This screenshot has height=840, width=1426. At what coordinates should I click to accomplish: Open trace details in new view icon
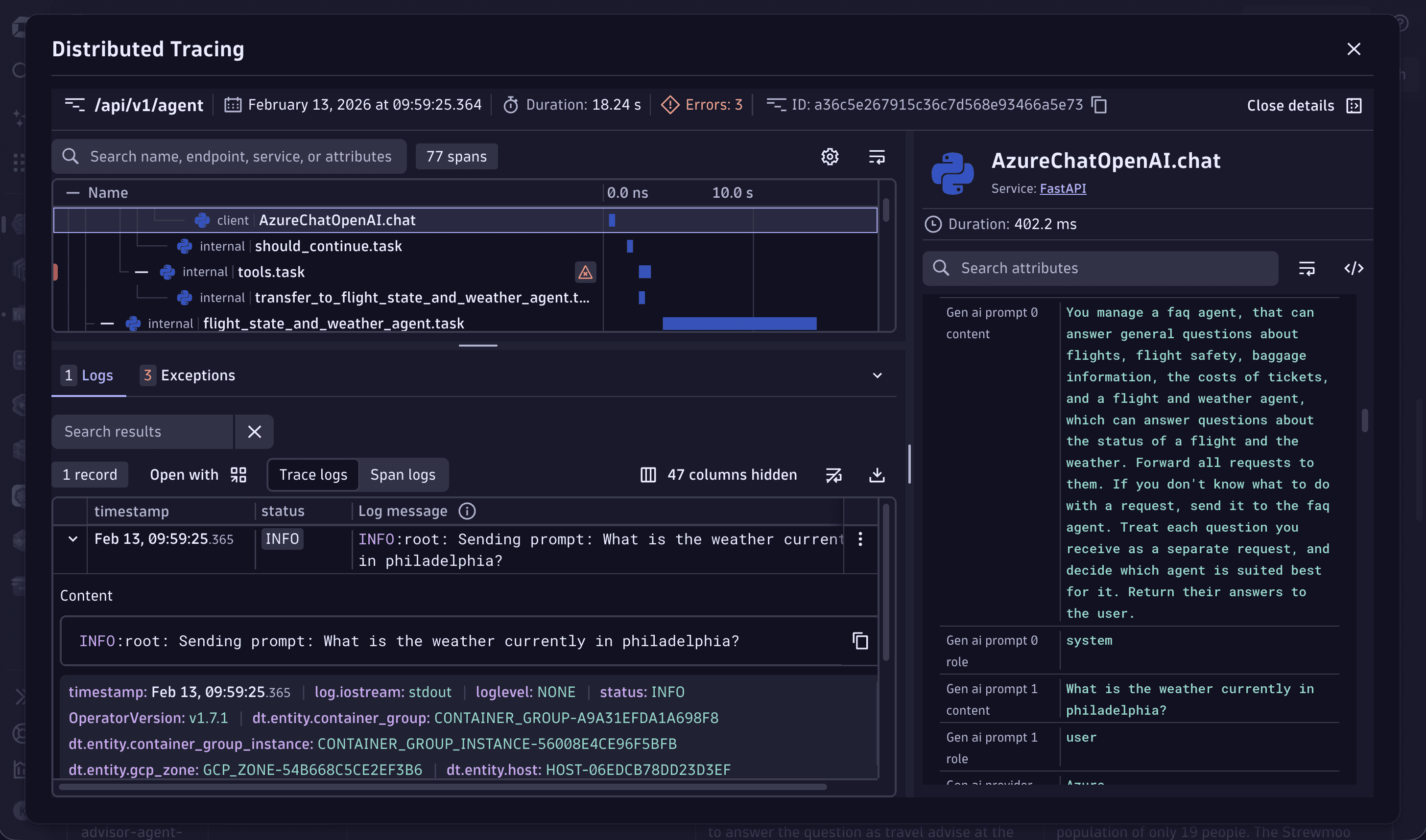(1354, 105)
